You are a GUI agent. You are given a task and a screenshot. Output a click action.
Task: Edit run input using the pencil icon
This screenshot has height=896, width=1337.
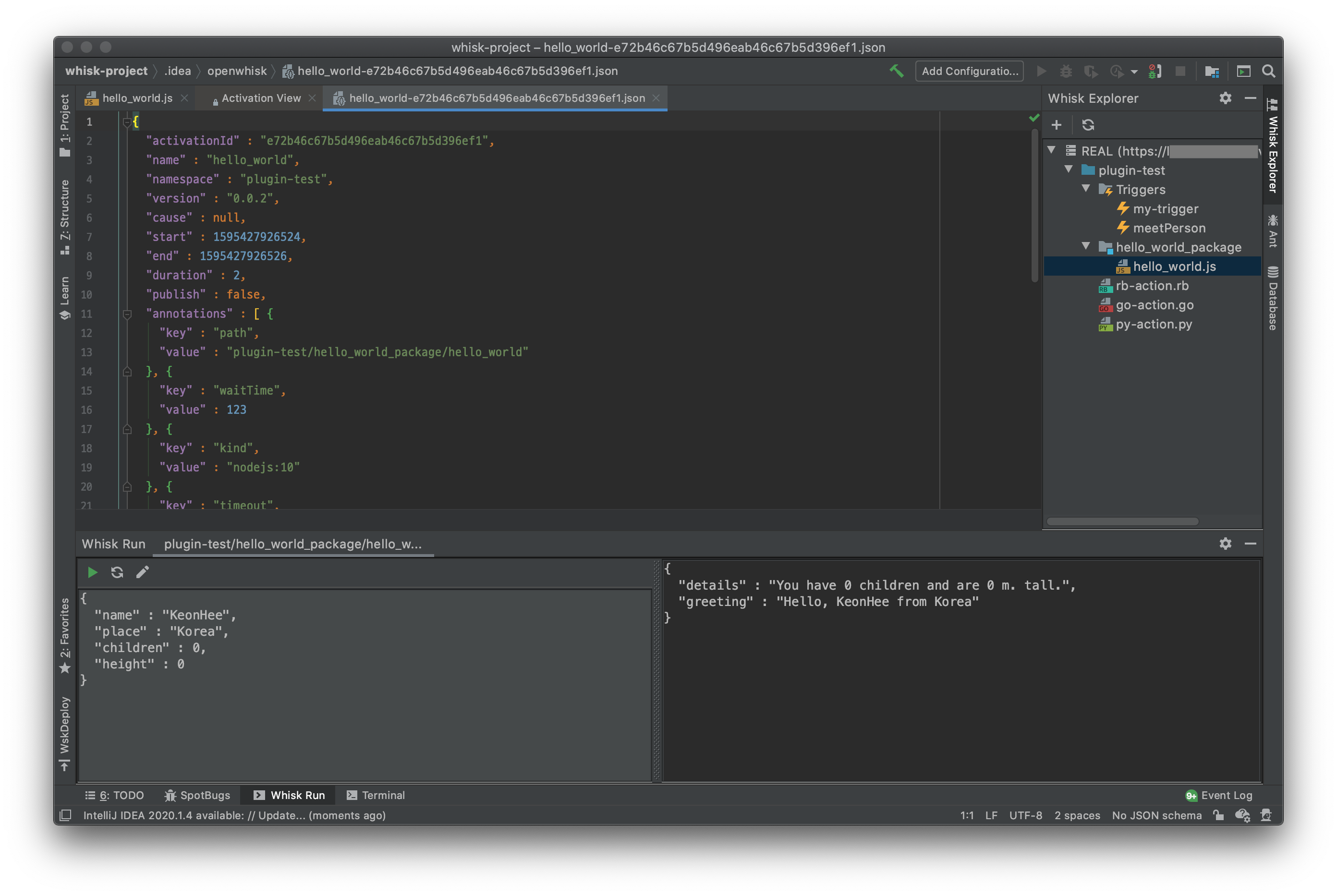click(x=142, y=572)
